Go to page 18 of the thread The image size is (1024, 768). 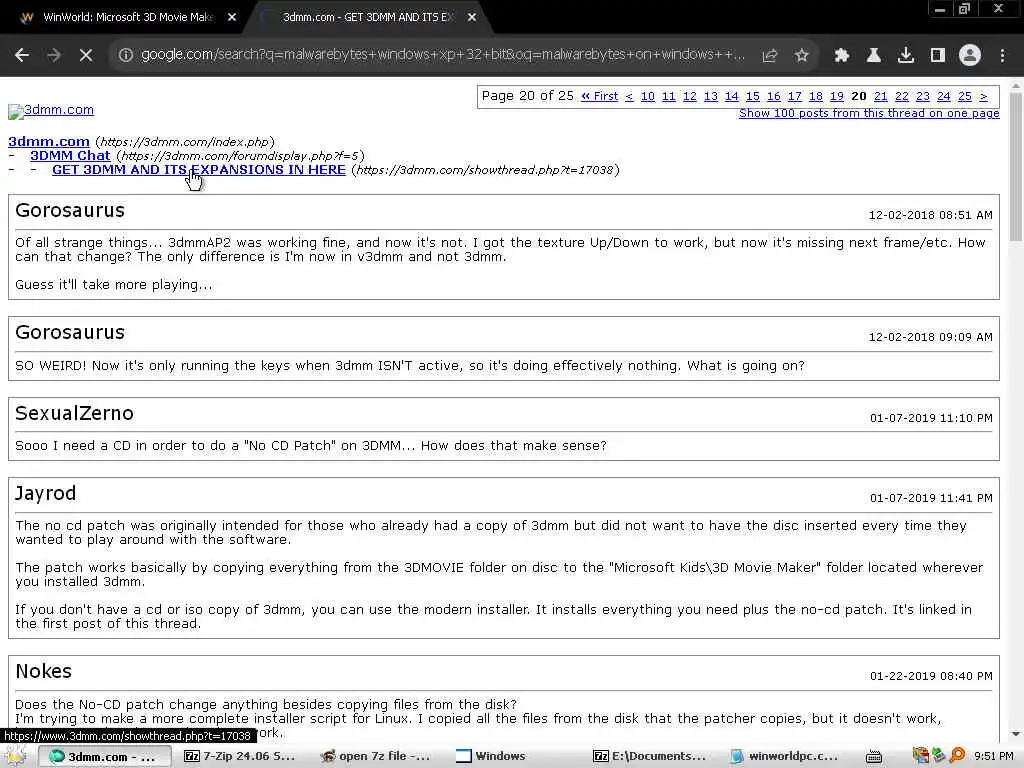816,97
